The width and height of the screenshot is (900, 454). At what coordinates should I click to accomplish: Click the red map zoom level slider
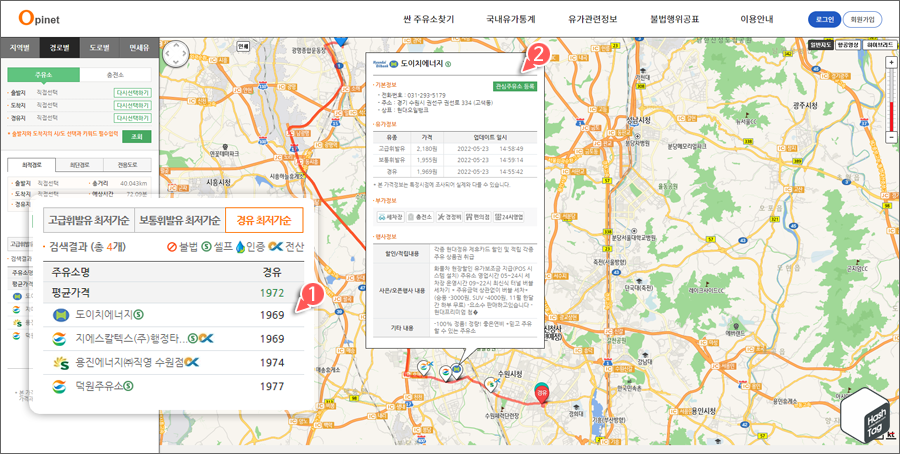[891, 116]
